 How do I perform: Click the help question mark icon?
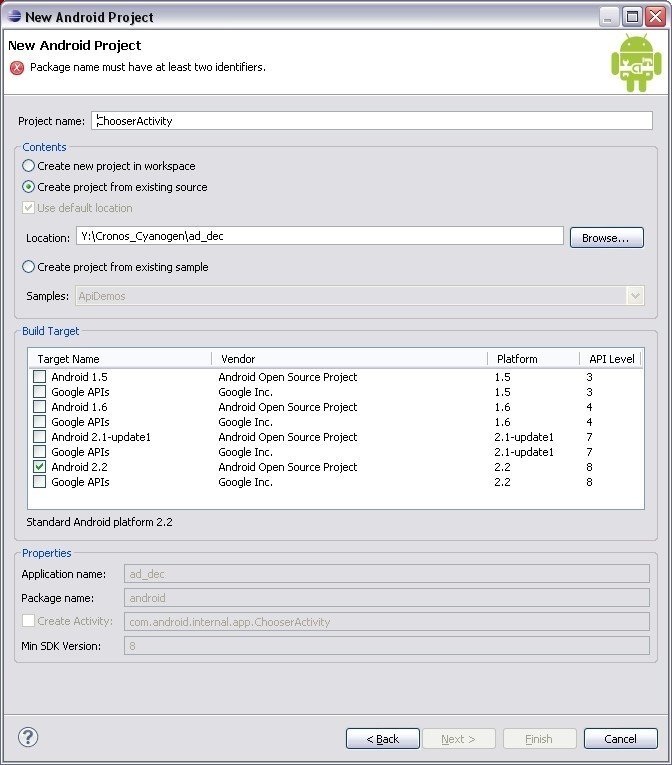(x=28, y=737)
